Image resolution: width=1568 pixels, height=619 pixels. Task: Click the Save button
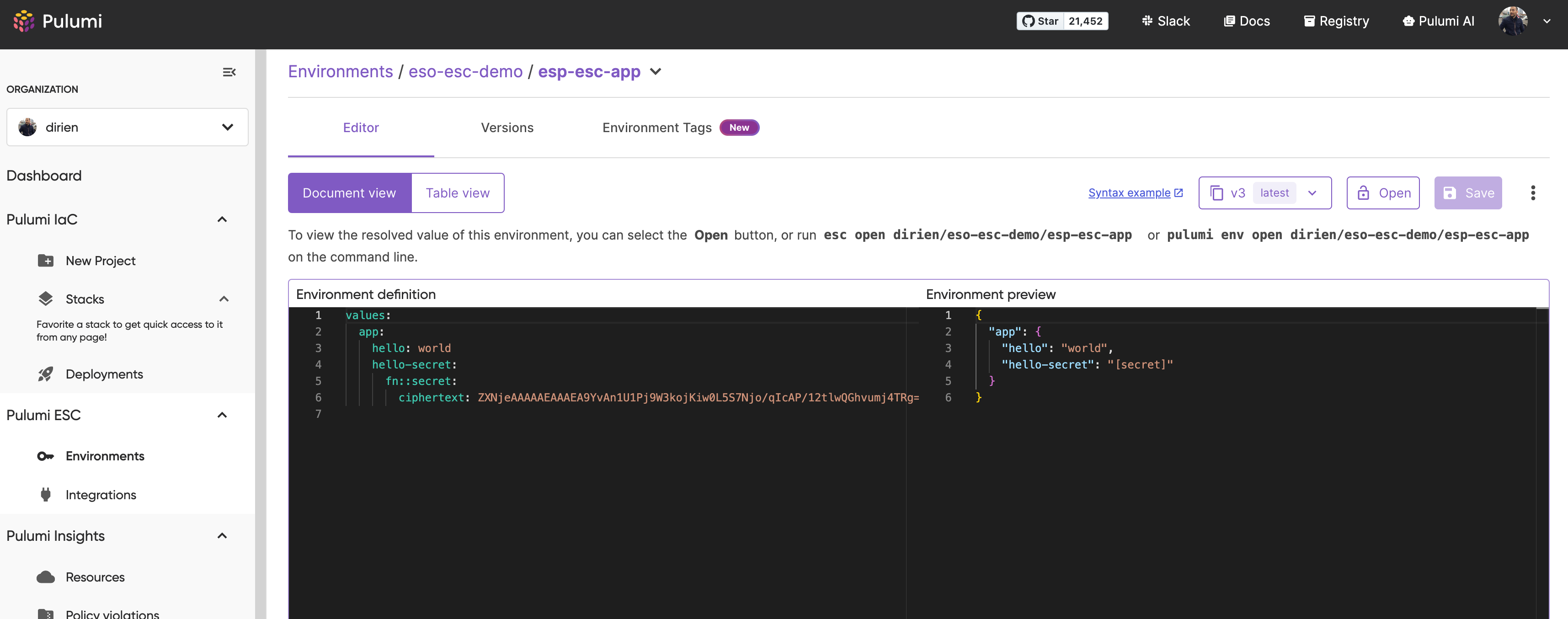coord(1467,193)
